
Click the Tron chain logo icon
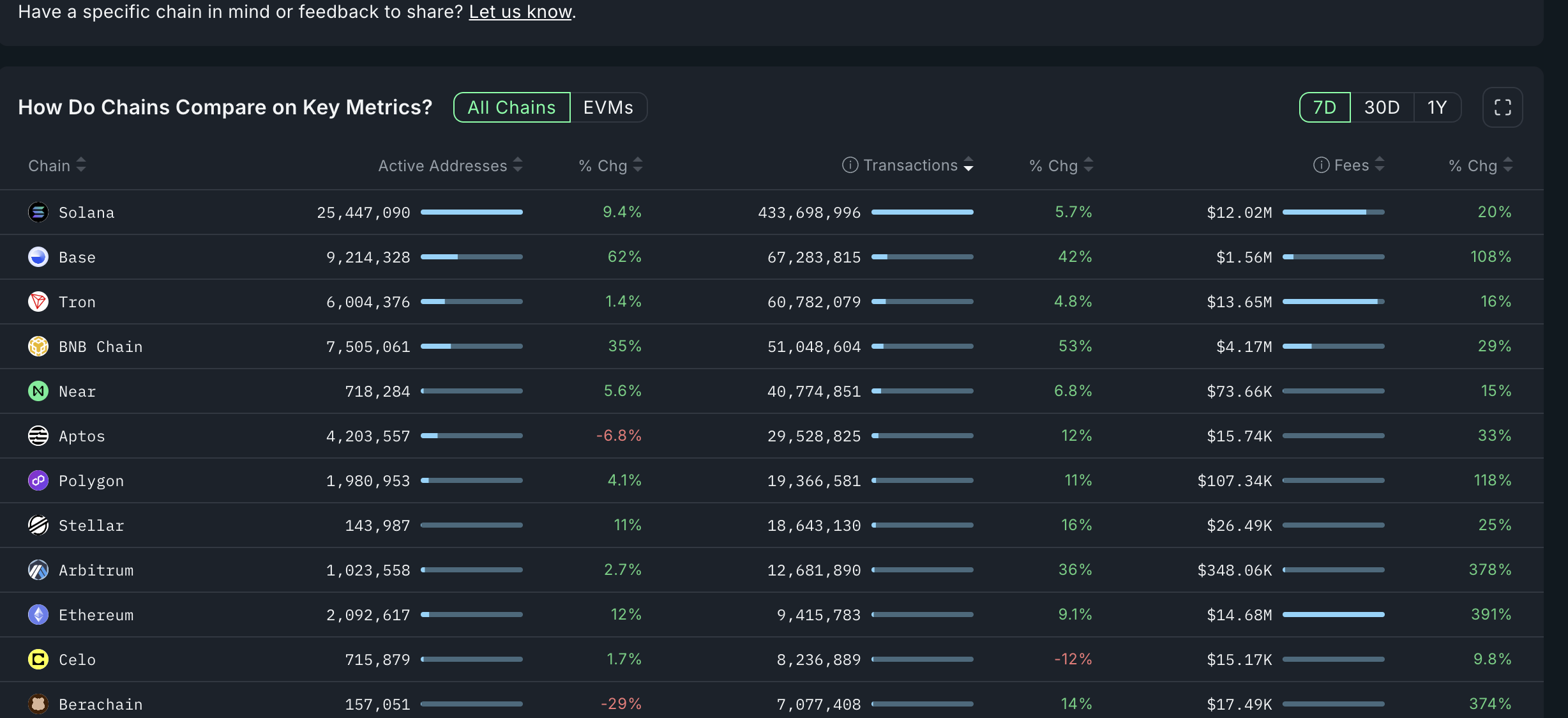click(x=38, y=302)
